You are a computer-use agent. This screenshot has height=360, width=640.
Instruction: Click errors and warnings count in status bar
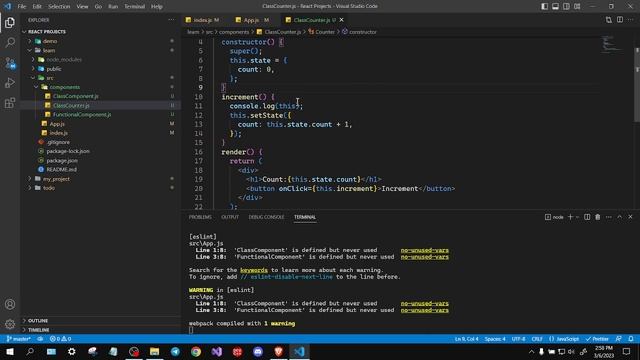pos(60,339)
